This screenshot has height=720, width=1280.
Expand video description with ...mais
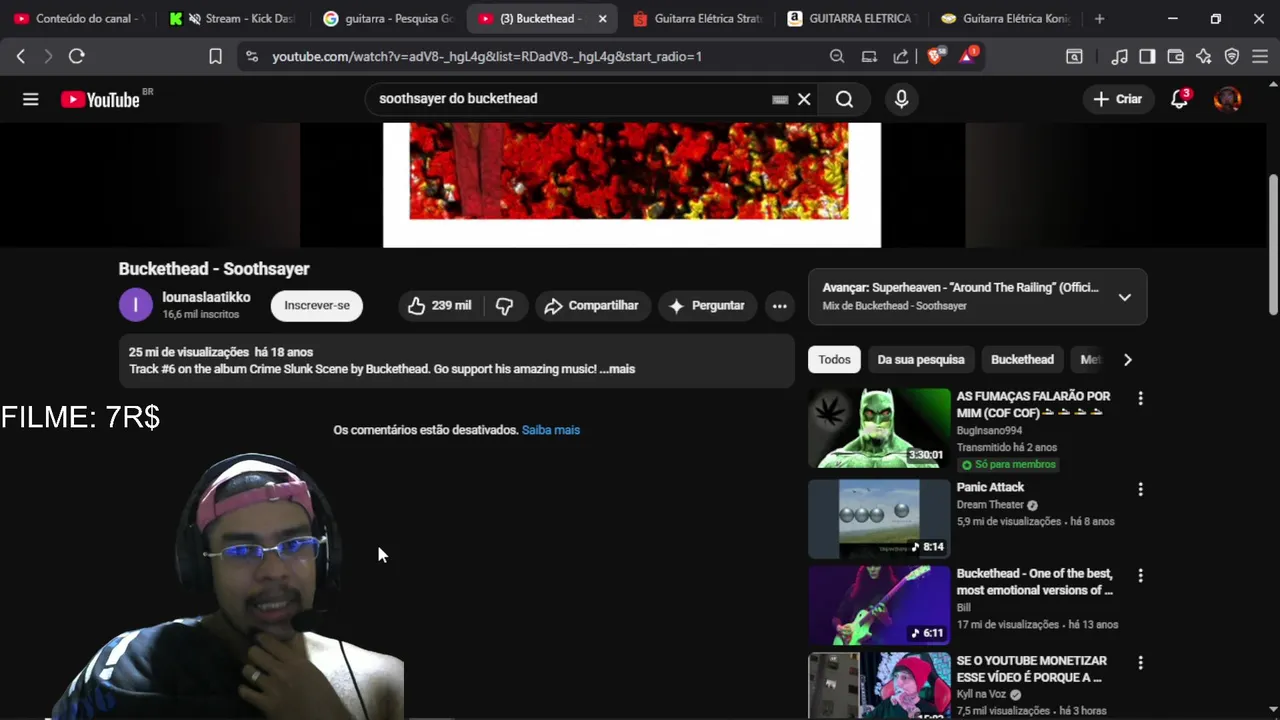pos(617,369)
